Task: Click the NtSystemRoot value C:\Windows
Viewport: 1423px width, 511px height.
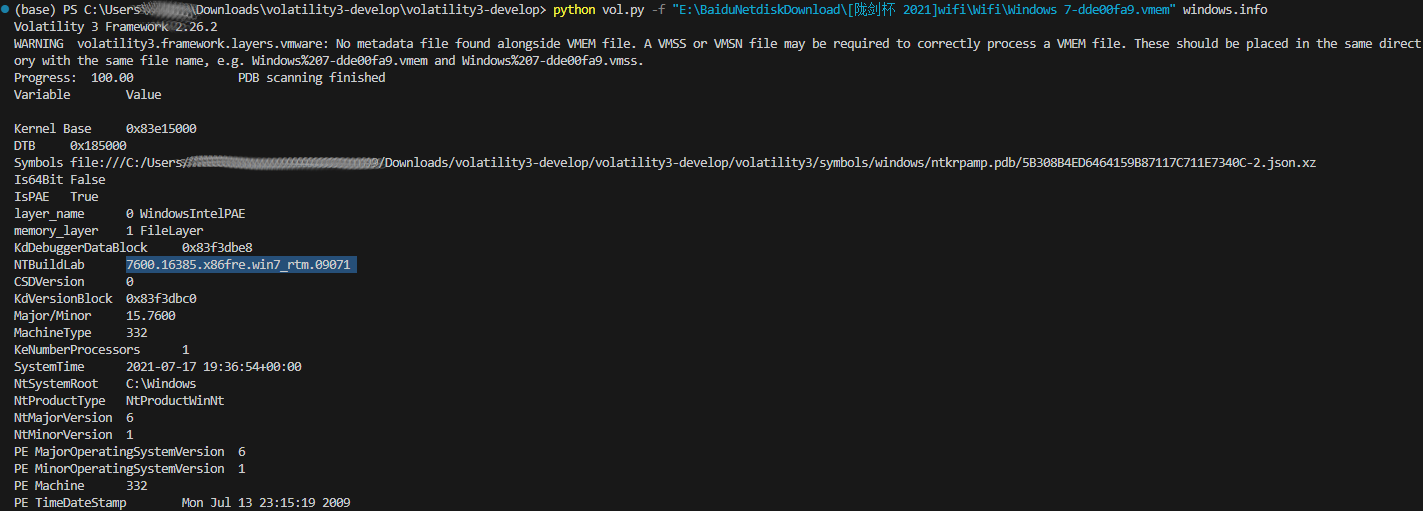Action: click(x=161, y=384)
